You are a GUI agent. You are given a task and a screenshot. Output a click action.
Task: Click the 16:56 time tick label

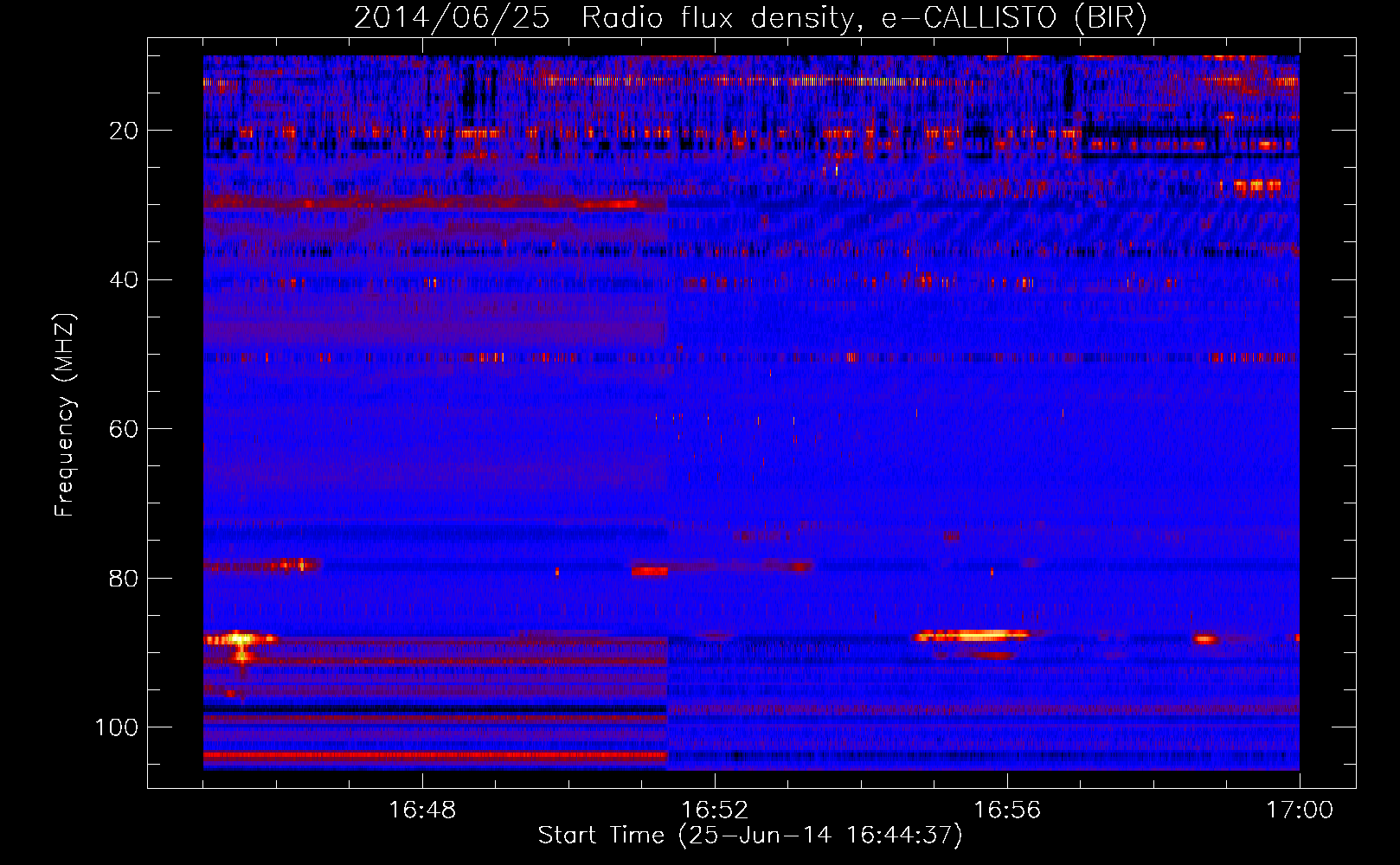pos(1007,811)
